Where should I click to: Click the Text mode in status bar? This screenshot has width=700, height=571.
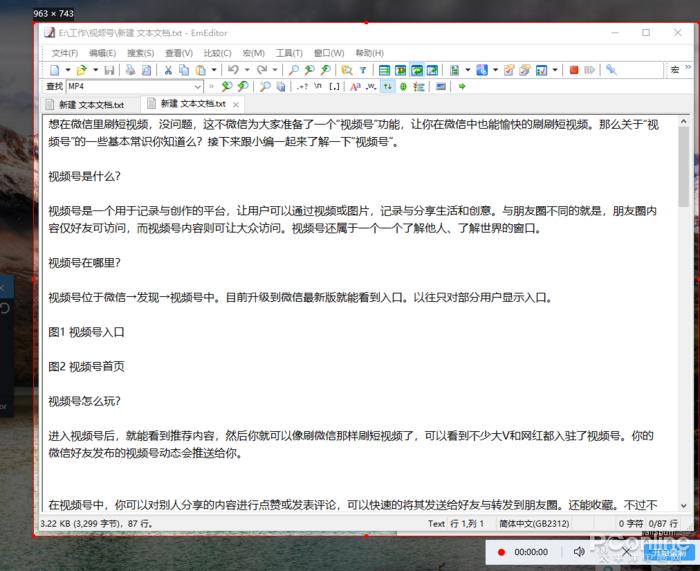tap(436, 523)
